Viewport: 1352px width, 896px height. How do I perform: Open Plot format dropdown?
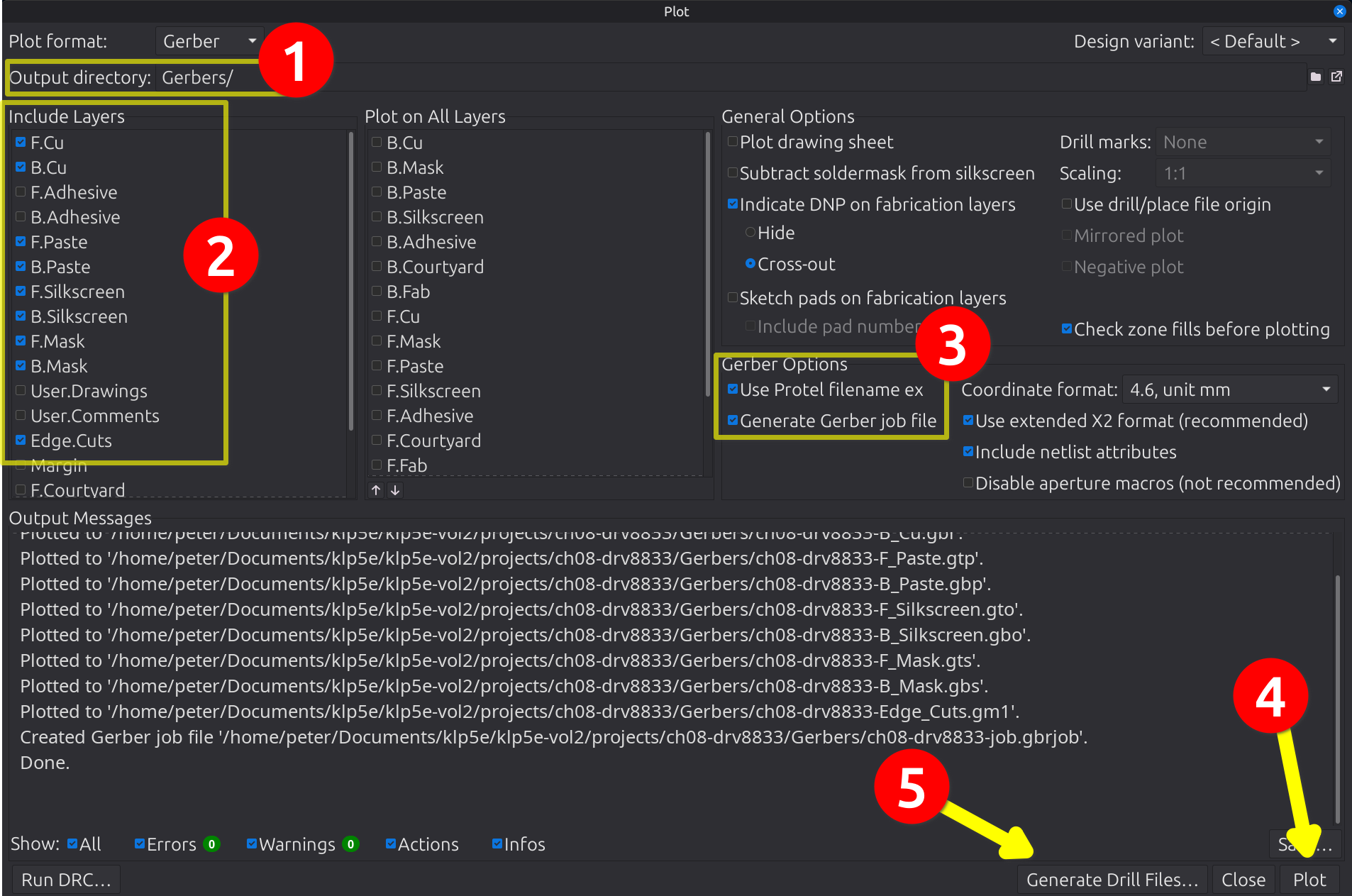pyautogui.click(x=209, y=41)
